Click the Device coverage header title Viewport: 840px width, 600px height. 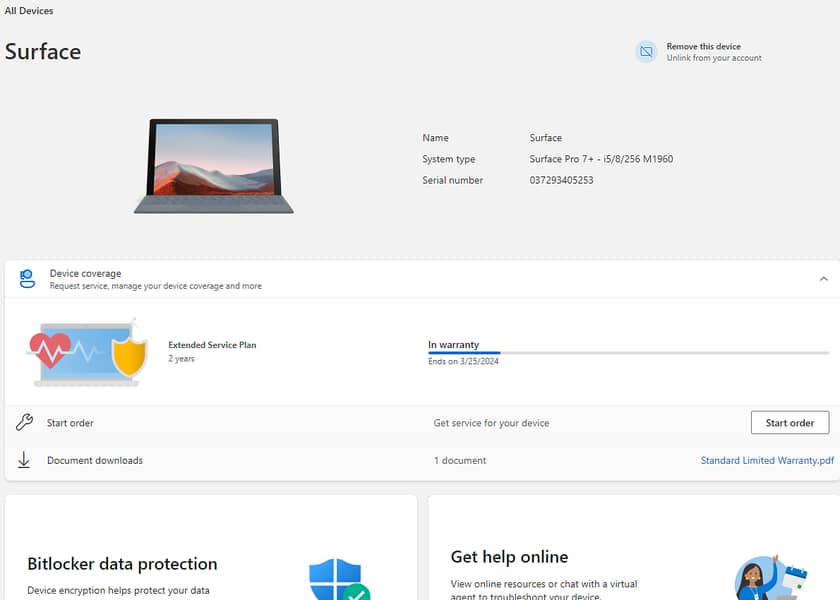tap(86, 273)
